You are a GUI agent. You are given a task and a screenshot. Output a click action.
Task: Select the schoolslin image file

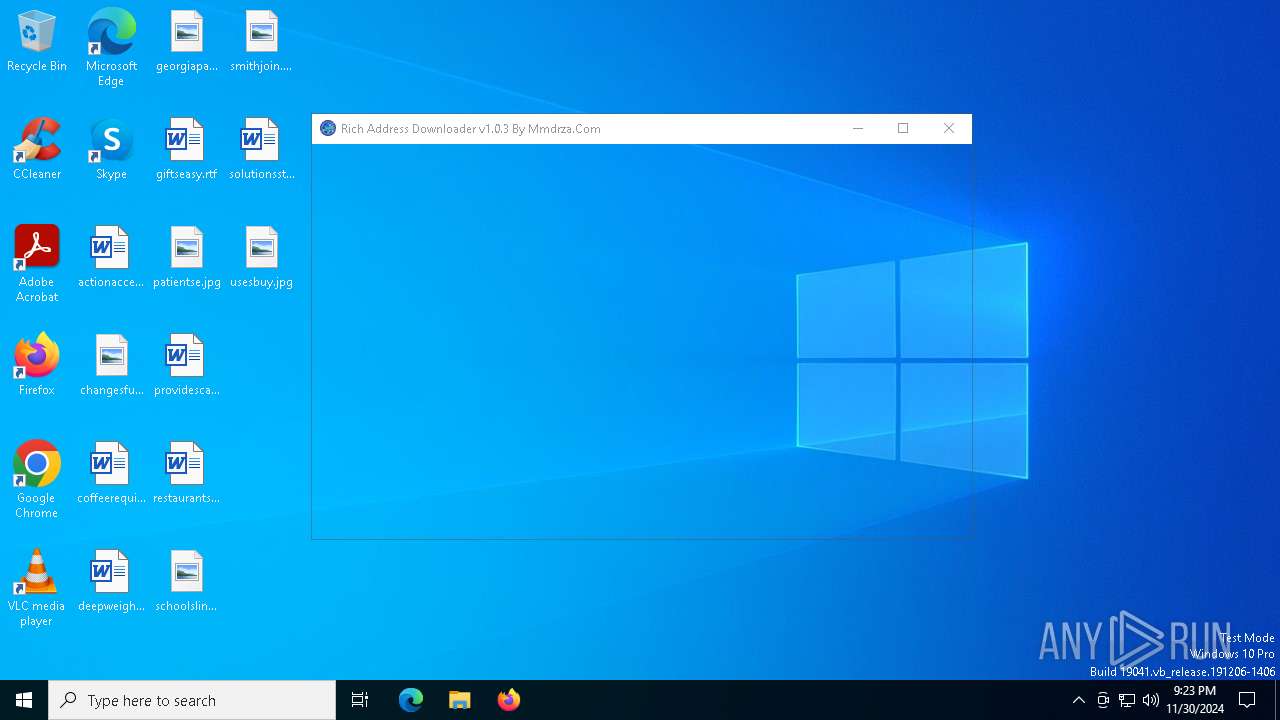pos(187,582)
